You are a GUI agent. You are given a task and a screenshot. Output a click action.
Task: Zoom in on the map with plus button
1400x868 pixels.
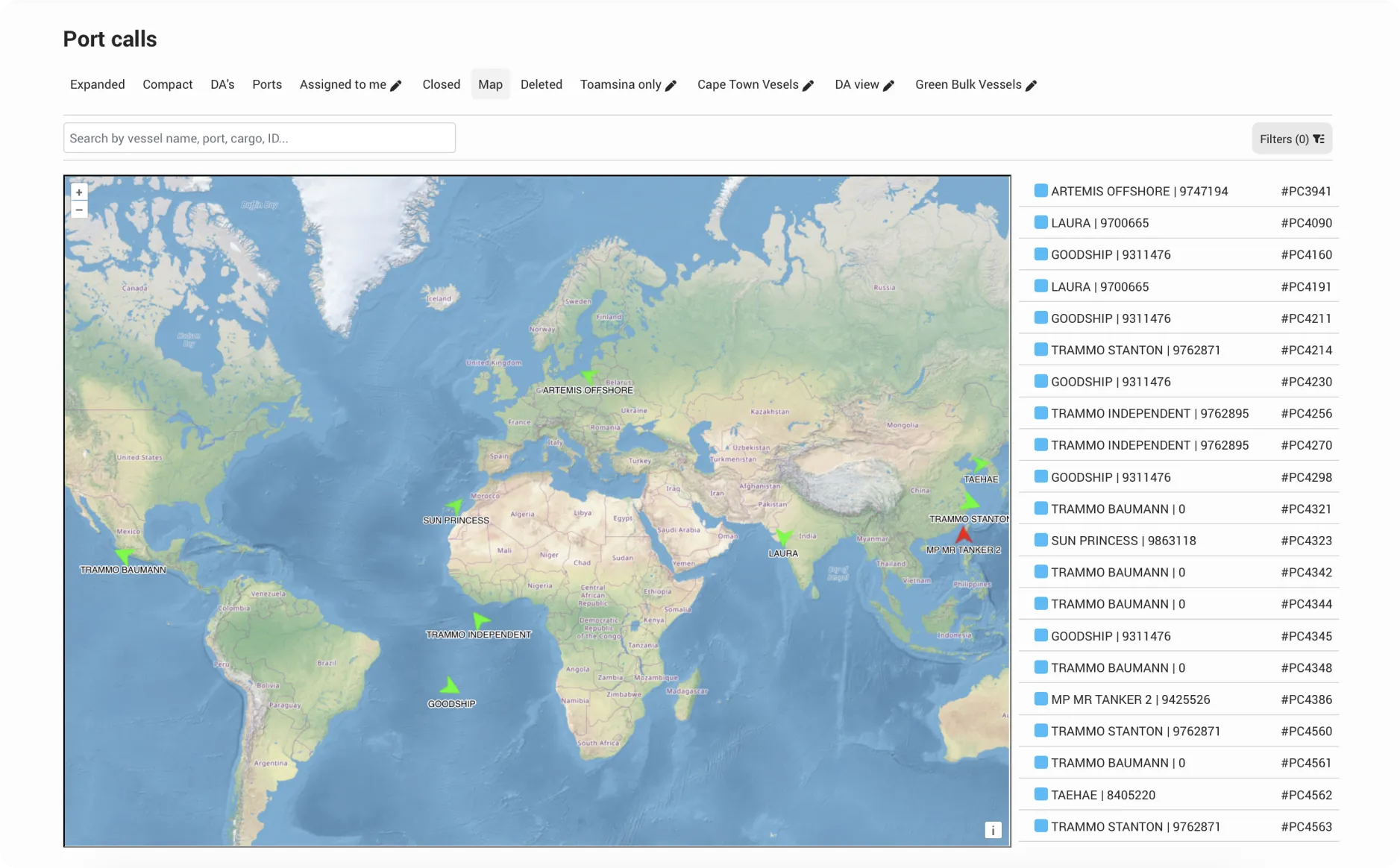click(79, 192)
